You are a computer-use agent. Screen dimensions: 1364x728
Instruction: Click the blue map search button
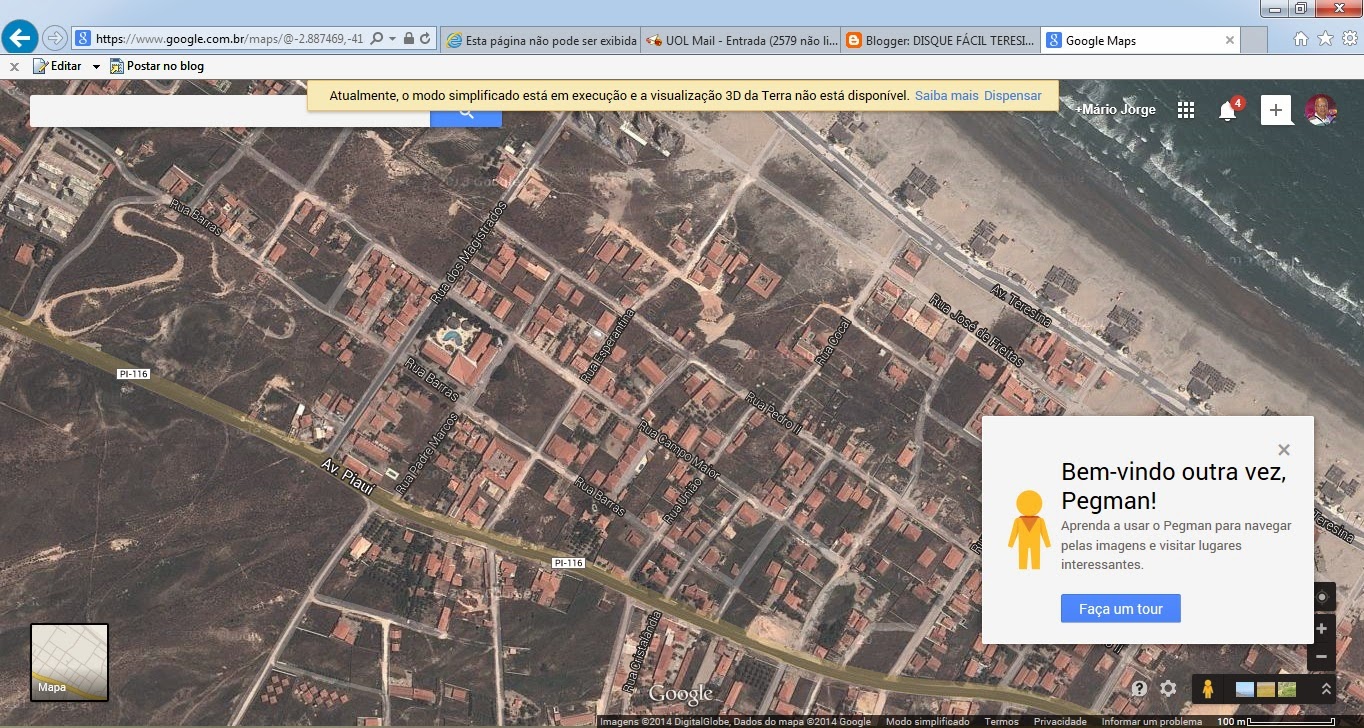[x=466, y=112]
